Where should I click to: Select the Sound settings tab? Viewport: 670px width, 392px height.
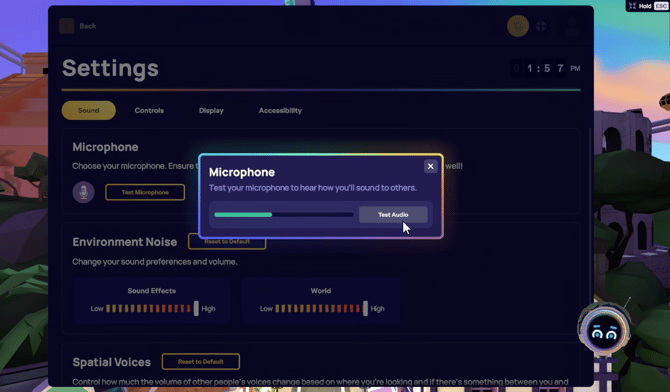pos(88,110)
